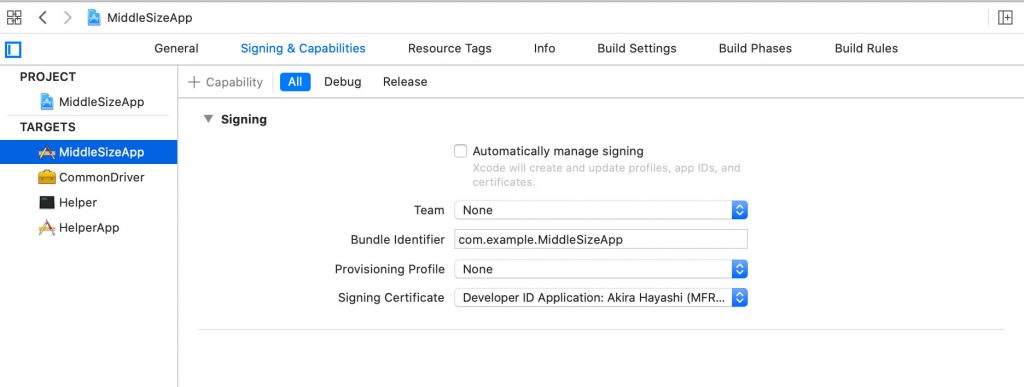Image resolution: width=1024 pixels, height=387 pixels.
Task: Open the Provisioning Profile dropdown
Action: click(x=601, y=269)
